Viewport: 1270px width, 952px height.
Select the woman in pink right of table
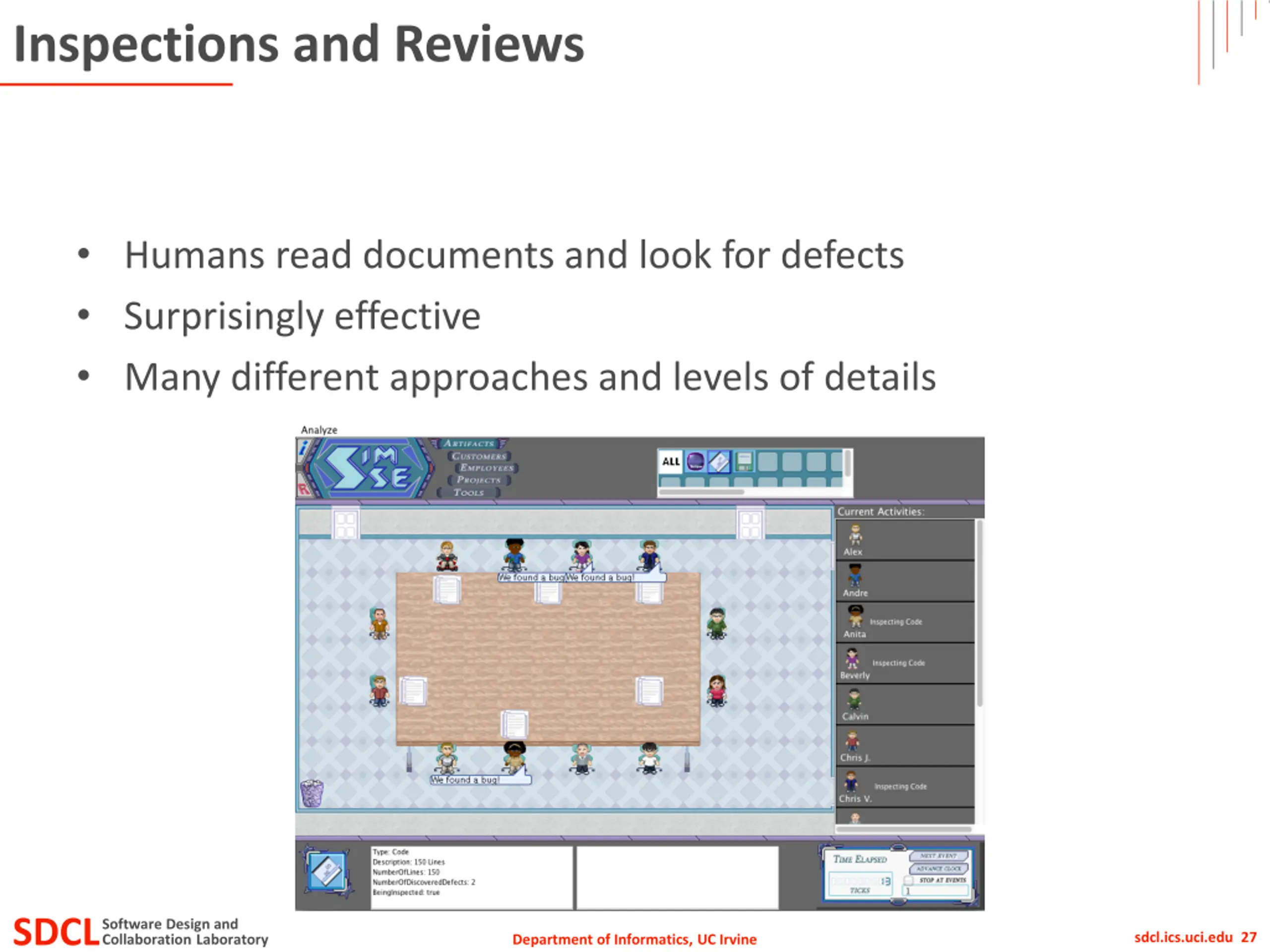point(716,690)
